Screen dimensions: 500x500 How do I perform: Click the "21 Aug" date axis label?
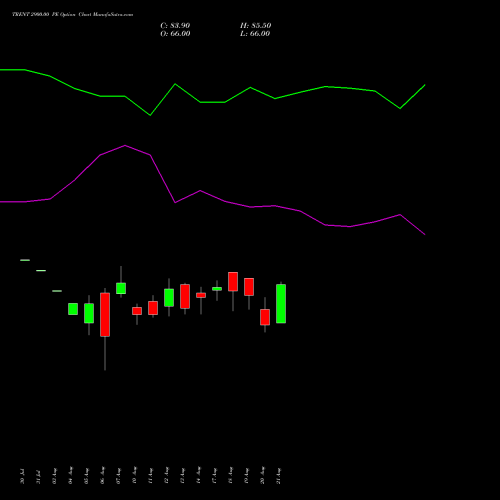pyautogui.click(x=278, y=476)
